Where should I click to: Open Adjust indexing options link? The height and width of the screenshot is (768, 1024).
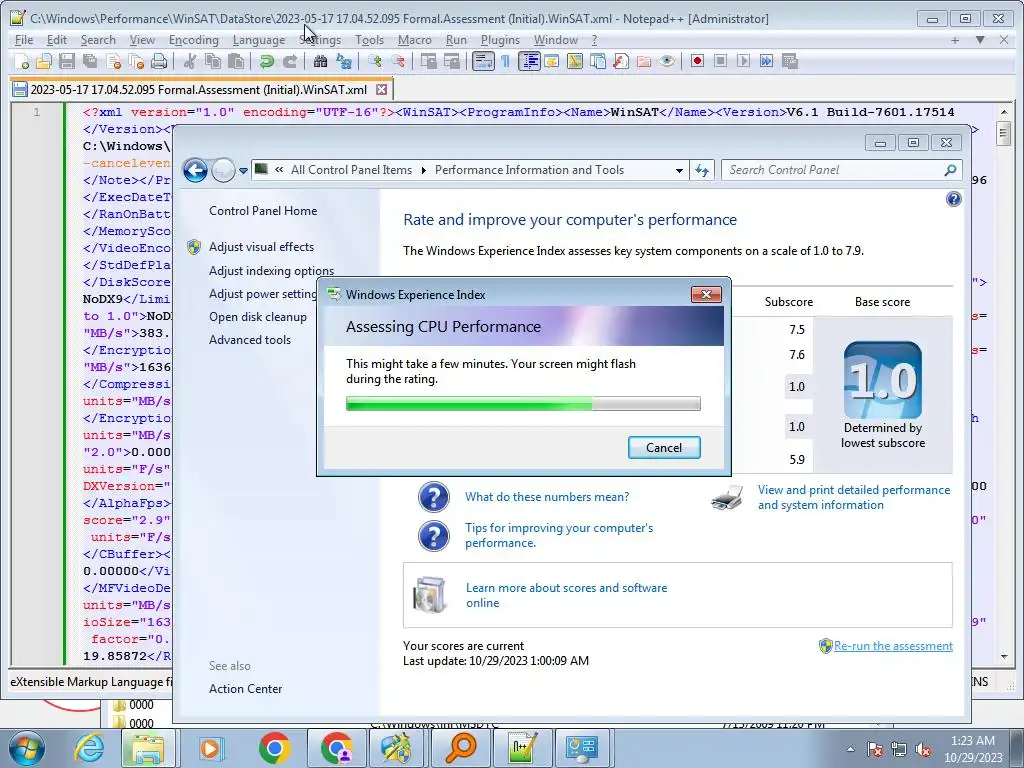click(x=271, y=270)
